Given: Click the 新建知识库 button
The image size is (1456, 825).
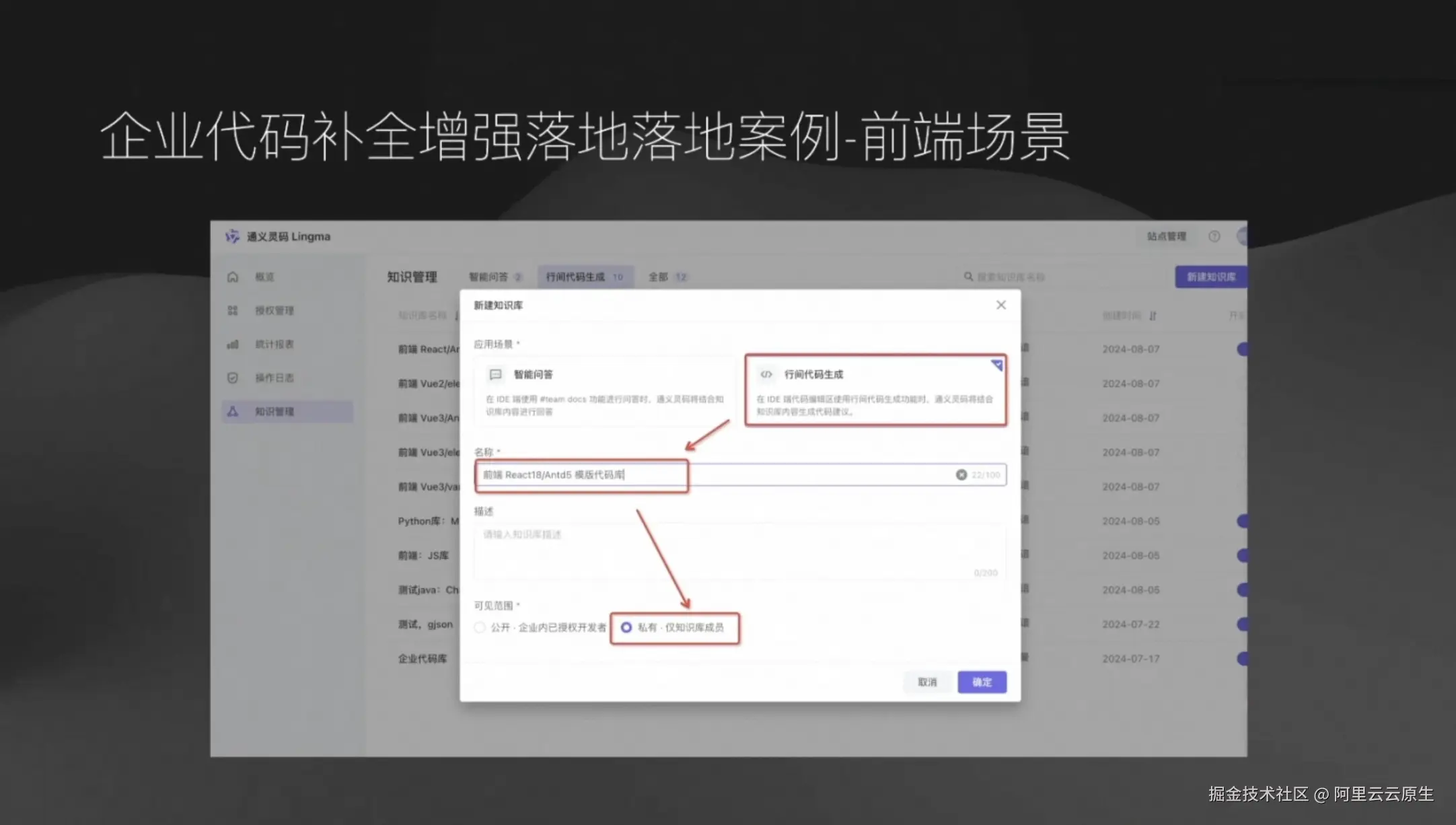Looking at the screenshot, I should 1210,277.
